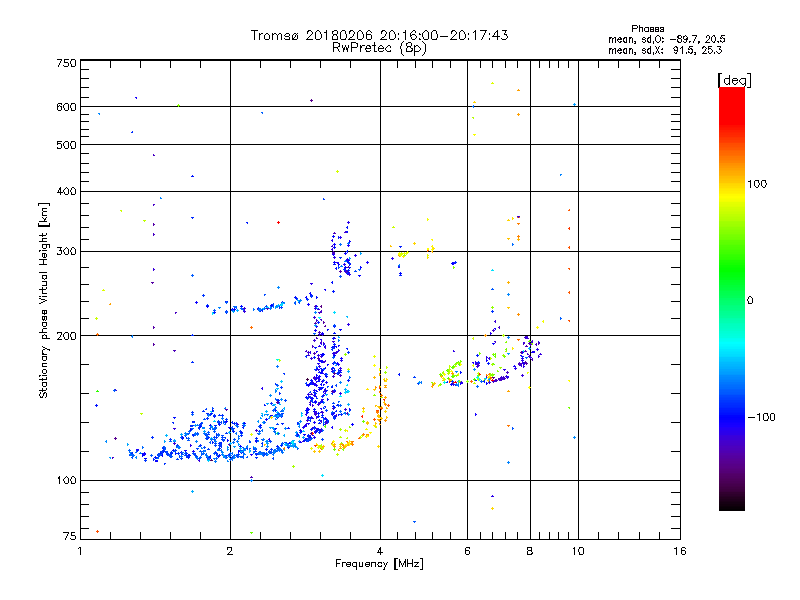This screenshot has height=600, width=800.
Task: Click the 75 height axis label
Action: [x=69, y=536]
